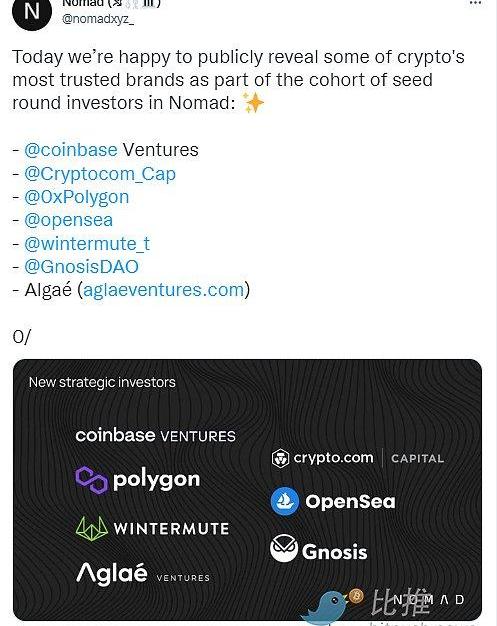Open the @GnosisDAO mention link

click(81, 267)
